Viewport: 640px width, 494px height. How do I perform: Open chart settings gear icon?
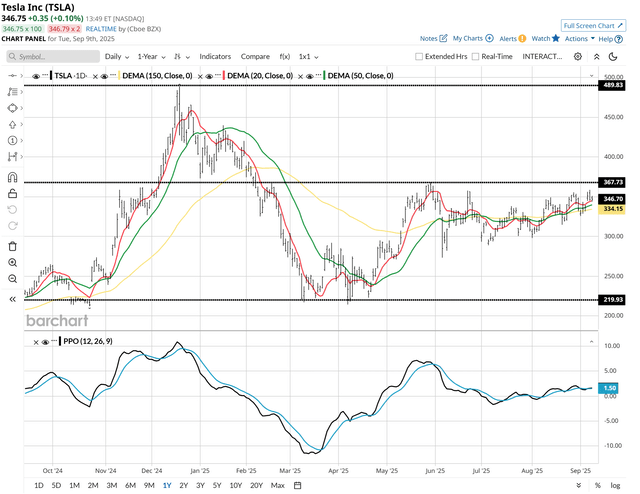click(578, 56)
